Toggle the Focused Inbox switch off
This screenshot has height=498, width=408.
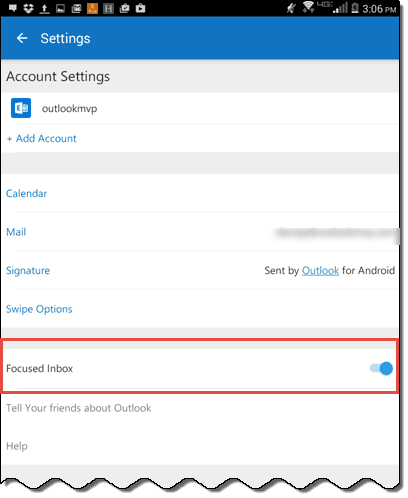pos(381,368)
